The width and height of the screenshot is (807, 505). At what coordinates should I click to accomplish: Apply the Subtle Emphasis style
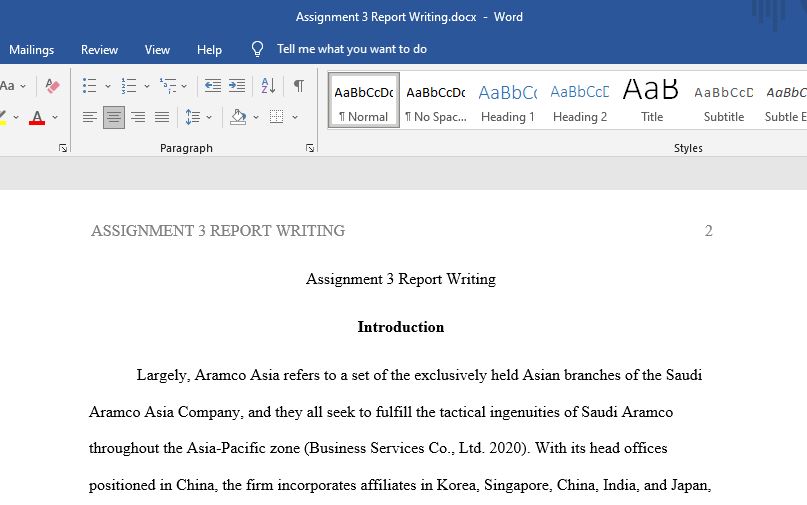point(784,100)
